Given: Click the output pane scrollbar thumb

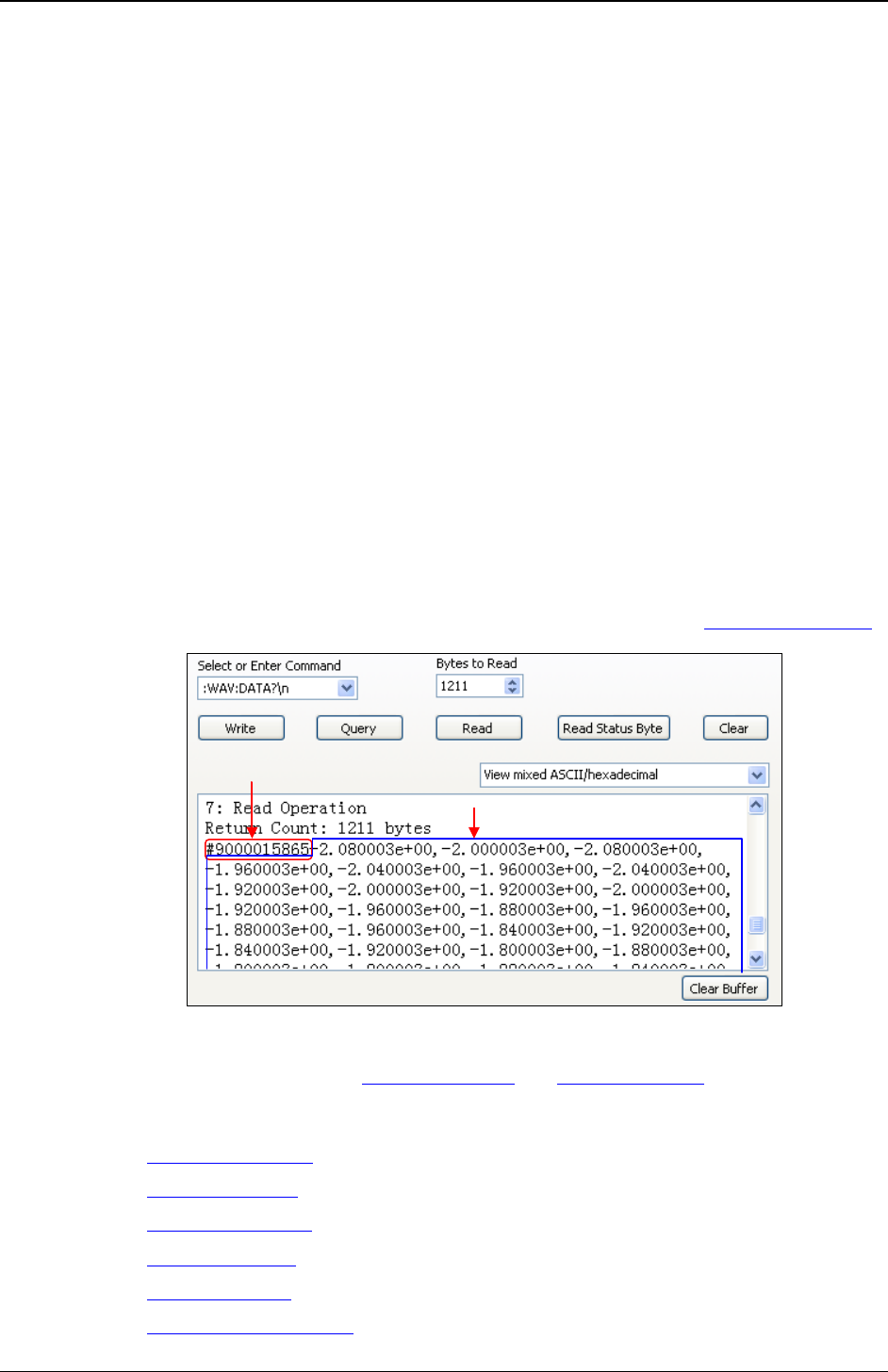Looking at the screenshot, I should tap(756, 925).
